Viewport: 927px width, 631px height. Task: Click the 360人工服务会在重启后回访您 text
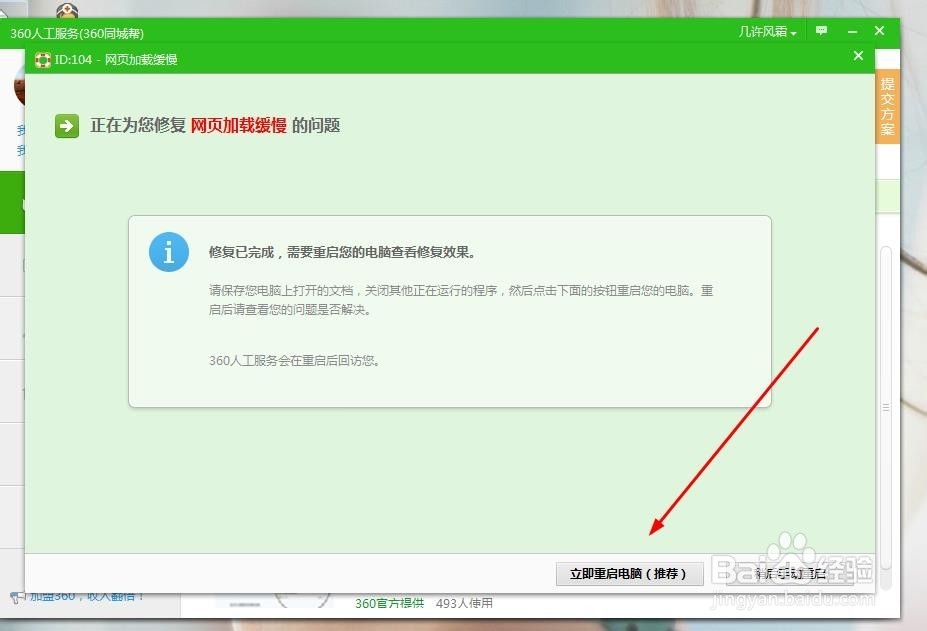coord(294,361)
